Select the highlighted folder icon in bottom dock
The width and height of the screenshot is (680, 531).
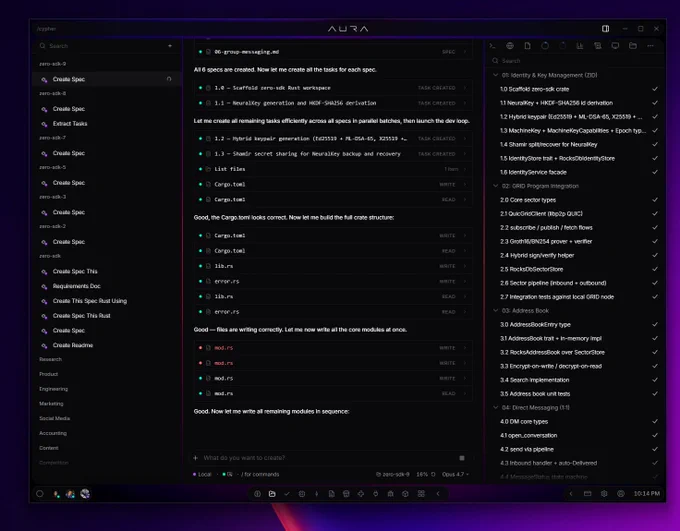pyautogui.click(x=272, y=494)
